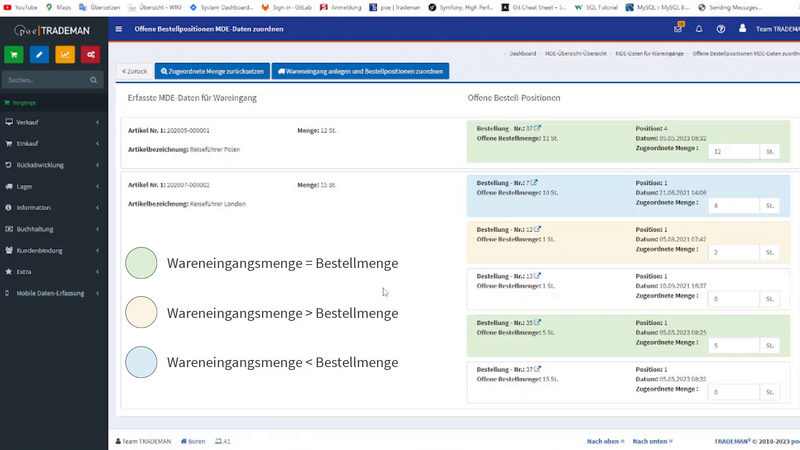Click the orange chart statistics quick button
This screenshot has width=800, height=450.
(65, 55)
